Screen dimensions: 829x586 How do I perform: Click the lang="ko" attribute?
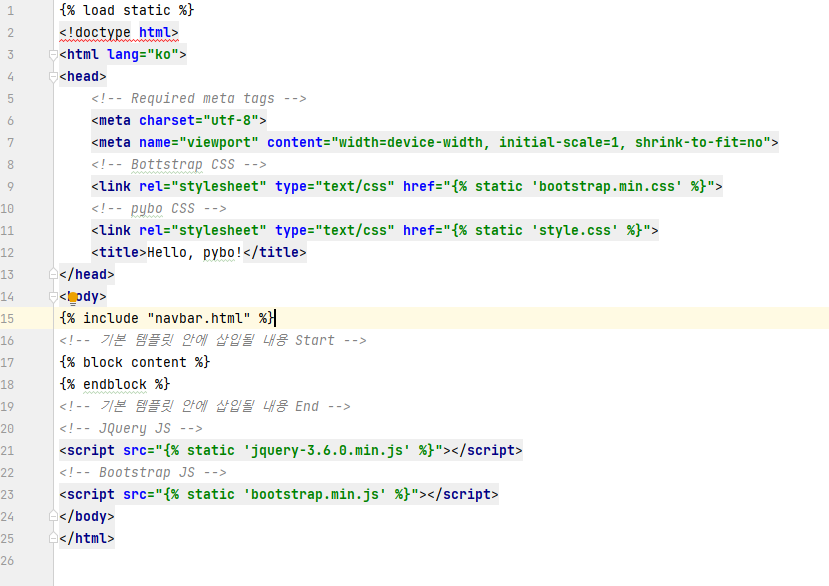coord(143,54)
